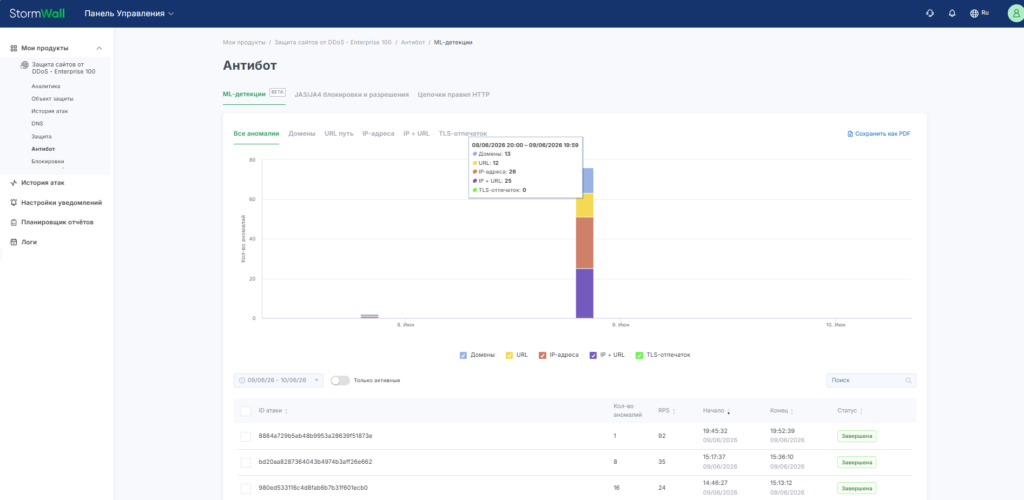Open notifications bell icon

pos(952,13)
